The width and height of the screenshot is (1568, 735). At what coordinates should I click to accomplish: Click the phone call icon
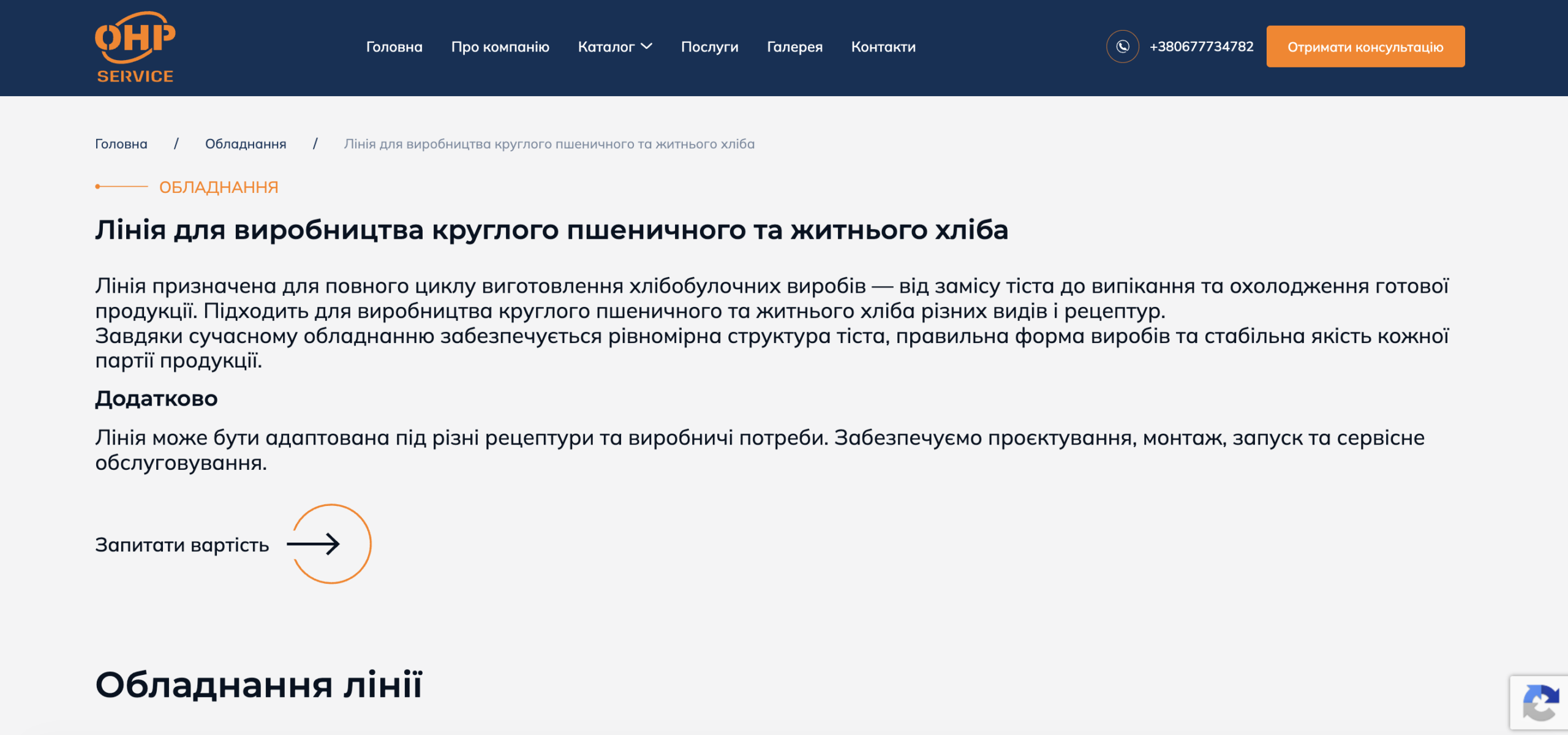[1122, 47]
